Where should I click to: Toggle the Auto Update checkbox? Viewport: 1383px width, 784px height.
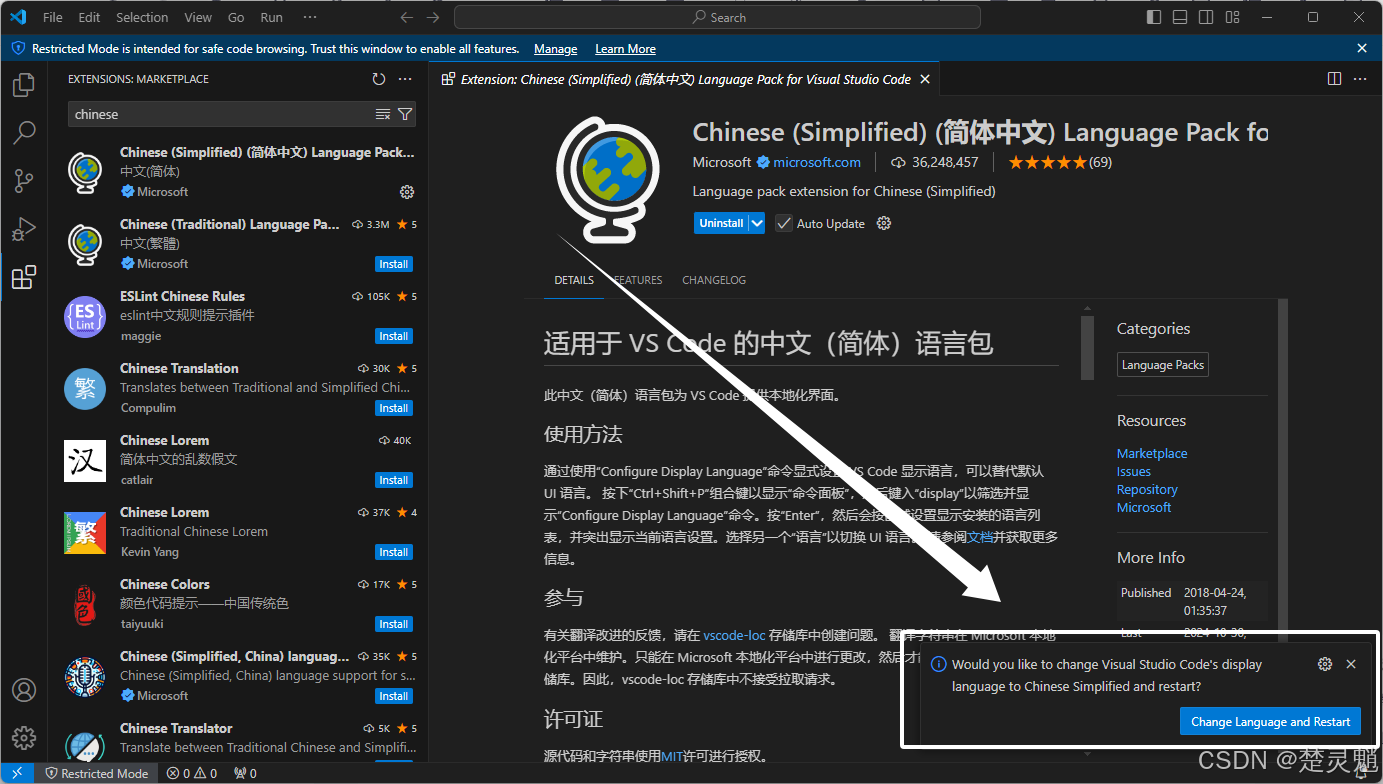coord(784,224)
